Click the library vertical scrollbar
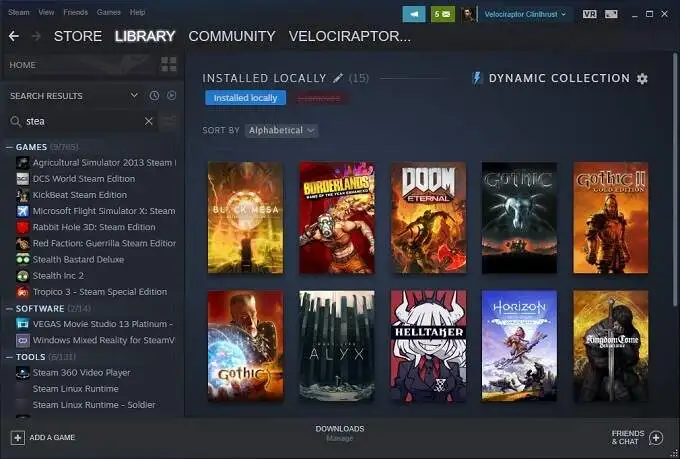The height and width of the screenshot is (459, 680). (675, 178)
